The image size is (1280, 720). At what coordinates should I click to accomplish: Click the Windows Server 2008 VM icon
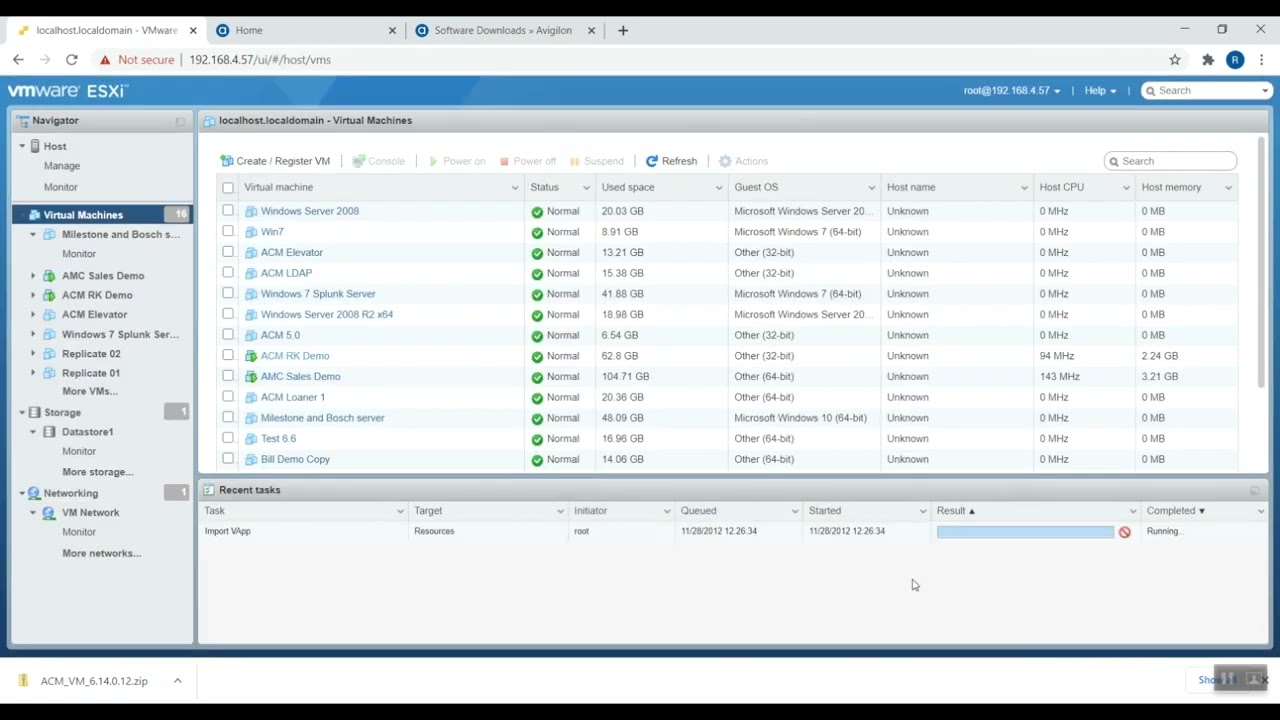point(251,211)
